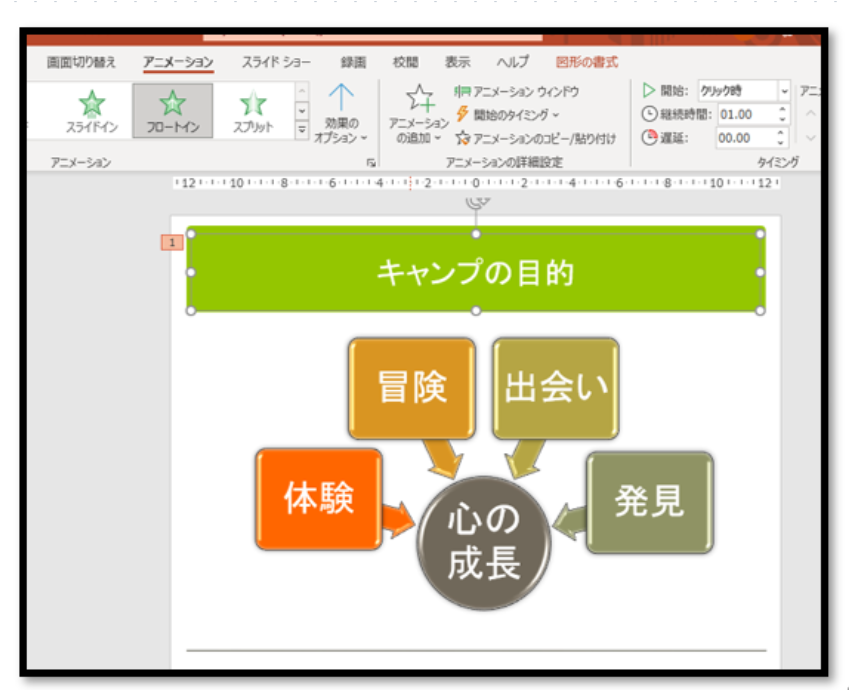Click the 継続時間 01.00 field
Viewport: 850px width, 691px height.
[x=748, y=114]
